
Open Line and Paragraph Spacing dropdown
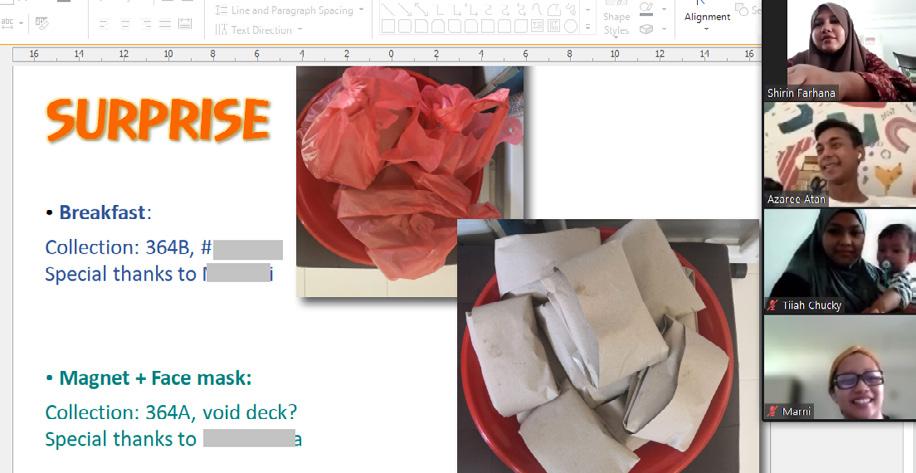[x=290, y=10]
